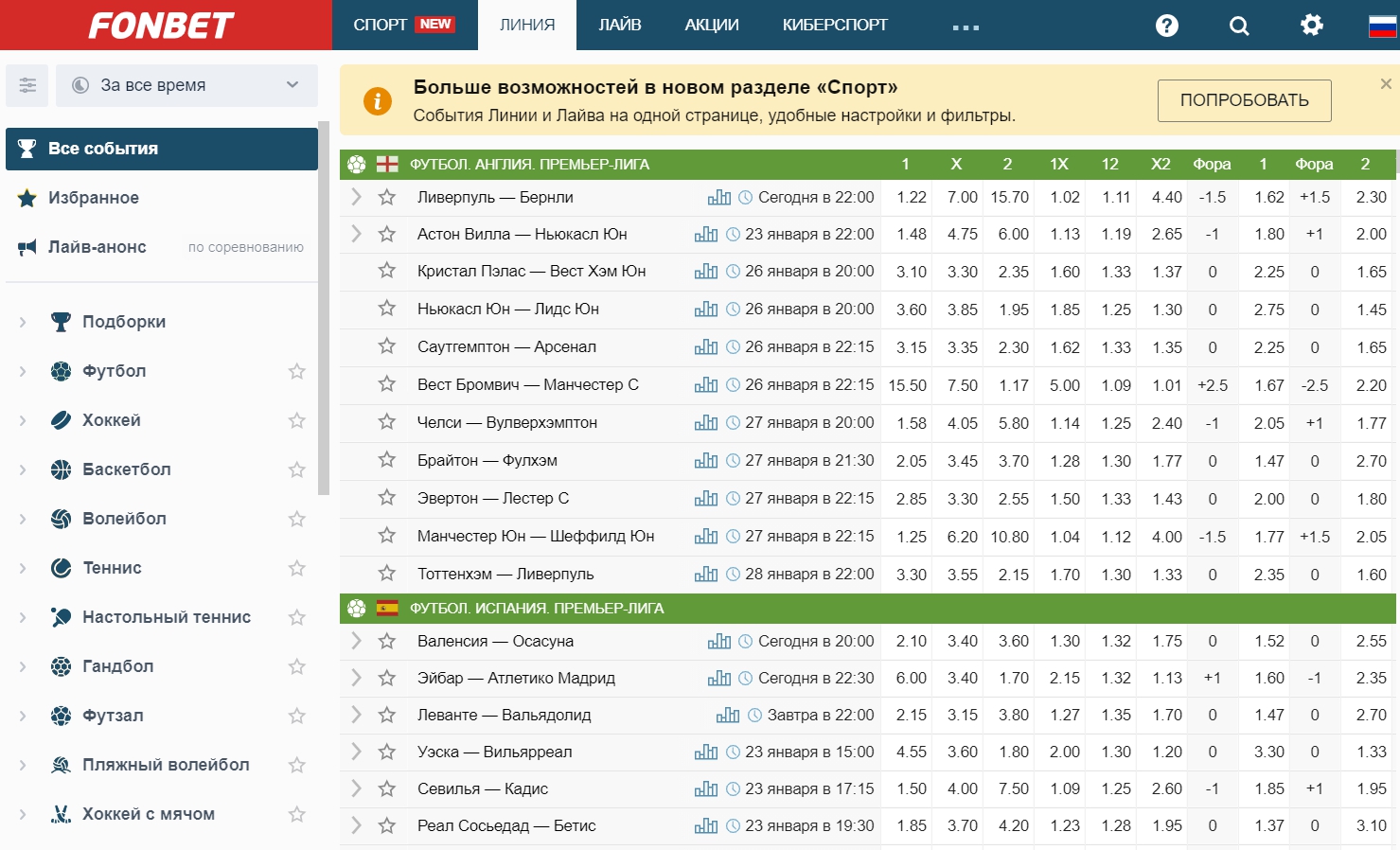This screenshot has height=850, width=1400.
Task: Open the help question mark icon
Action: click(x=1167, y=26)
